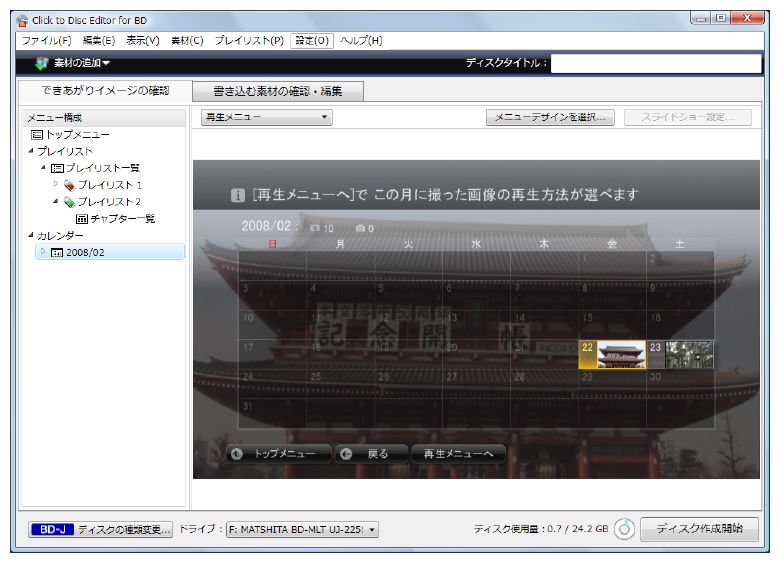Open the プレイリスト(P) menu
Screen dimensions: 780x563
[249, 40]
